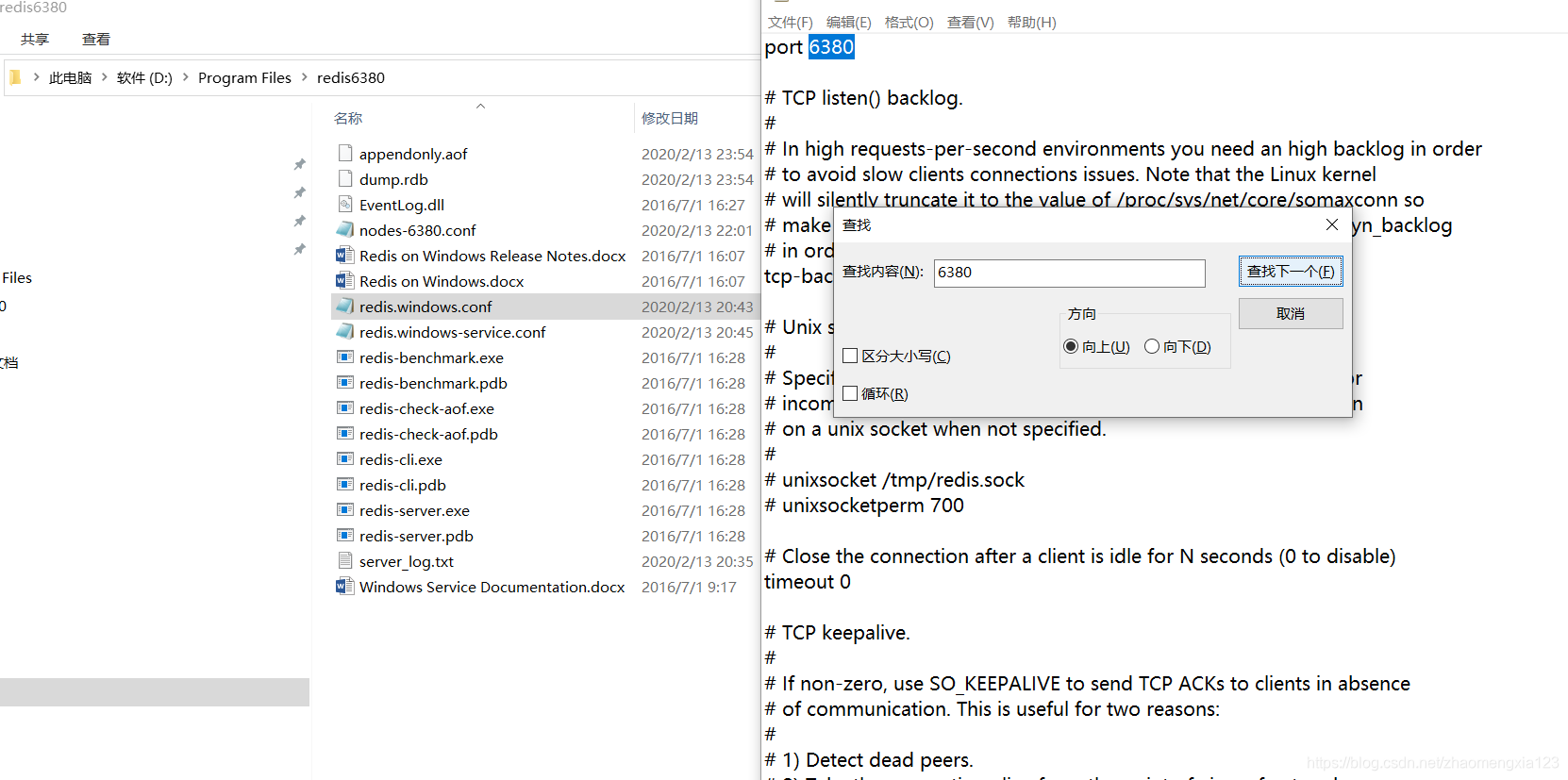The height and width of the screenshot is (780, 1568).
Task: Open Notepad's 格式(O) menu
Action: tap(909, 22)
